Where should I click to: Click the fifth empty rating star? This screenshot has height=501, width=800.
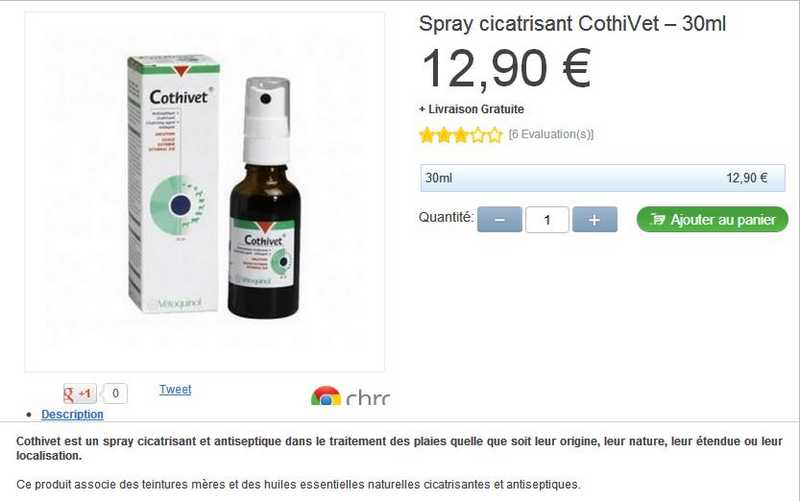click(495, 135)
